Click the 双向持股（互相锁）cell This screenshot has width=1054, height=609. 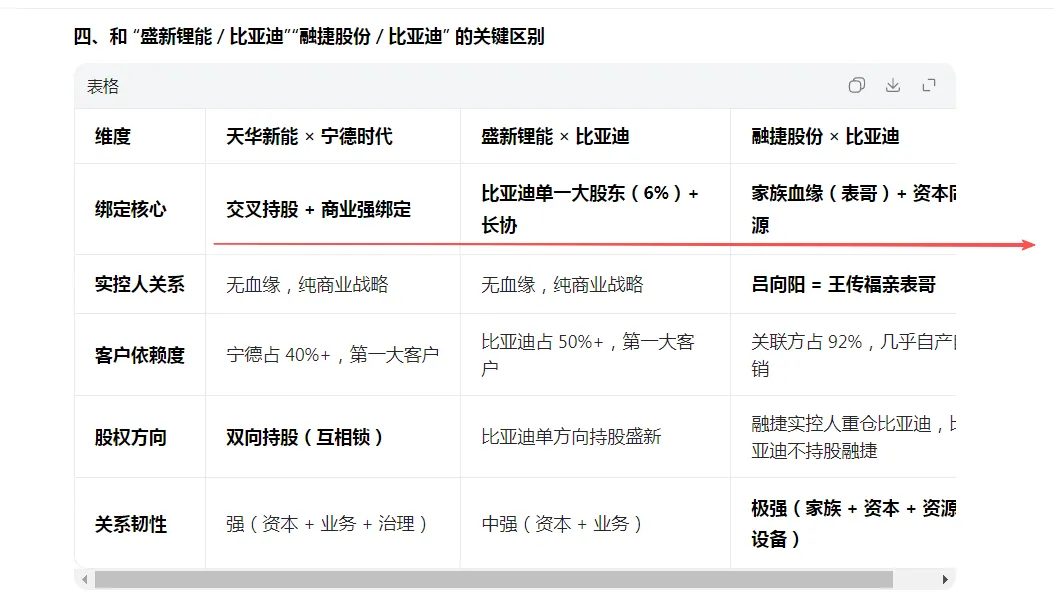click(x=305, y=438)
